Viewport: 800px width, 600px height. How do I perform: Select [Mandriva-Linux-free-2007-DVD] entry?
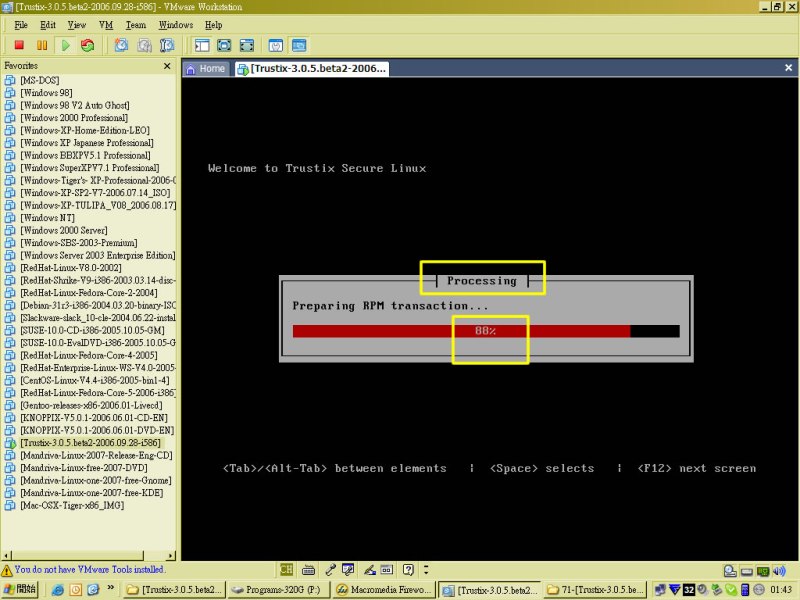84,468
